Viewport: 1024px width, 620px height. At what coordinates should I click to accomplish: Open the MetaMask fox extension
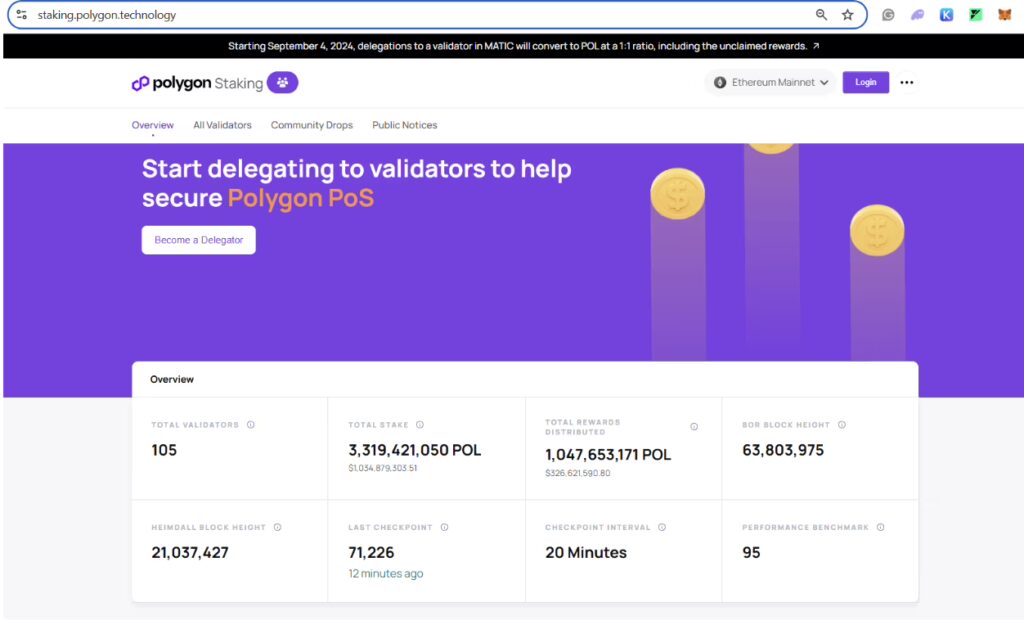point(1004,15)
